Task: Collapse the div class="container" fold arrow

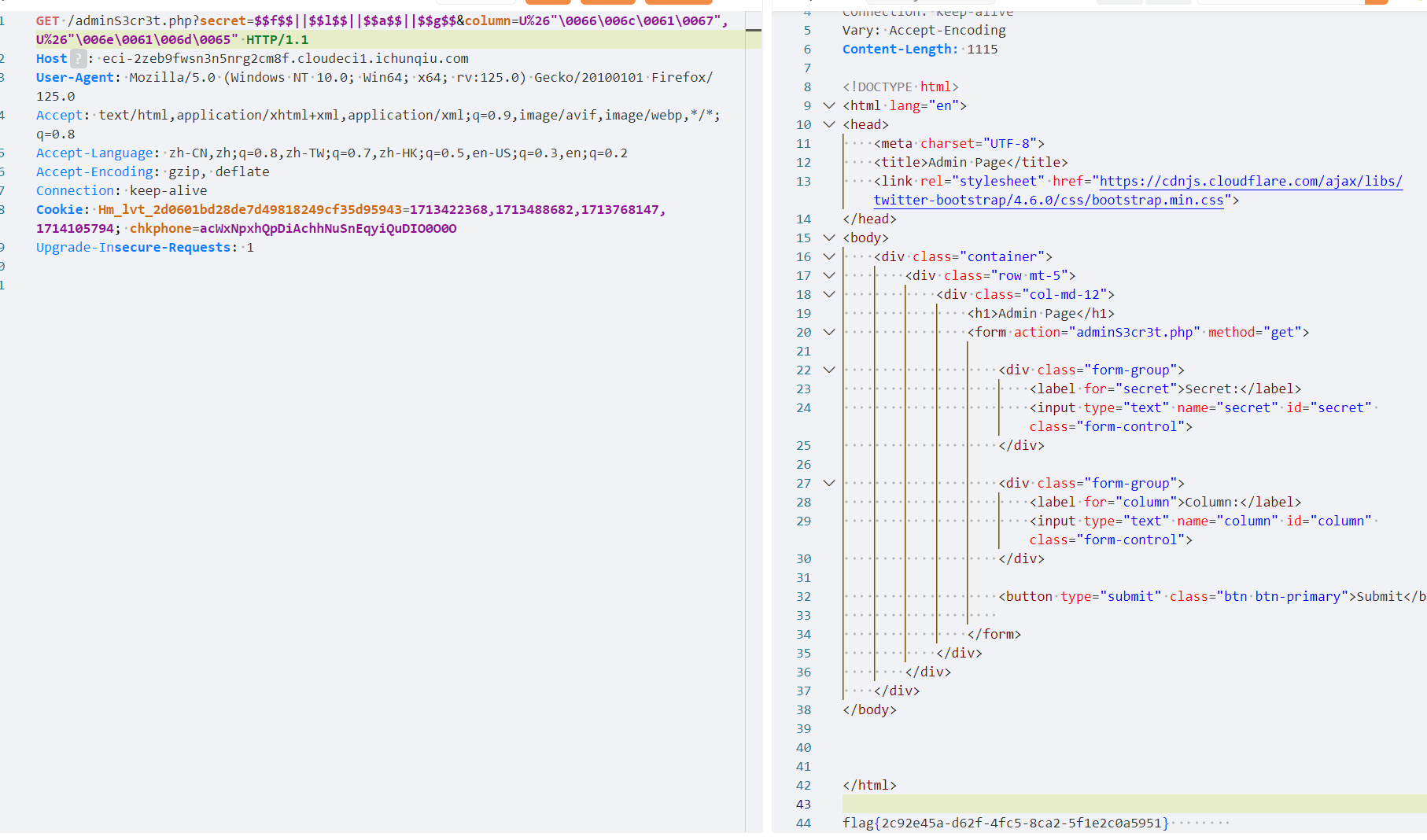Action: pos(828,256)
